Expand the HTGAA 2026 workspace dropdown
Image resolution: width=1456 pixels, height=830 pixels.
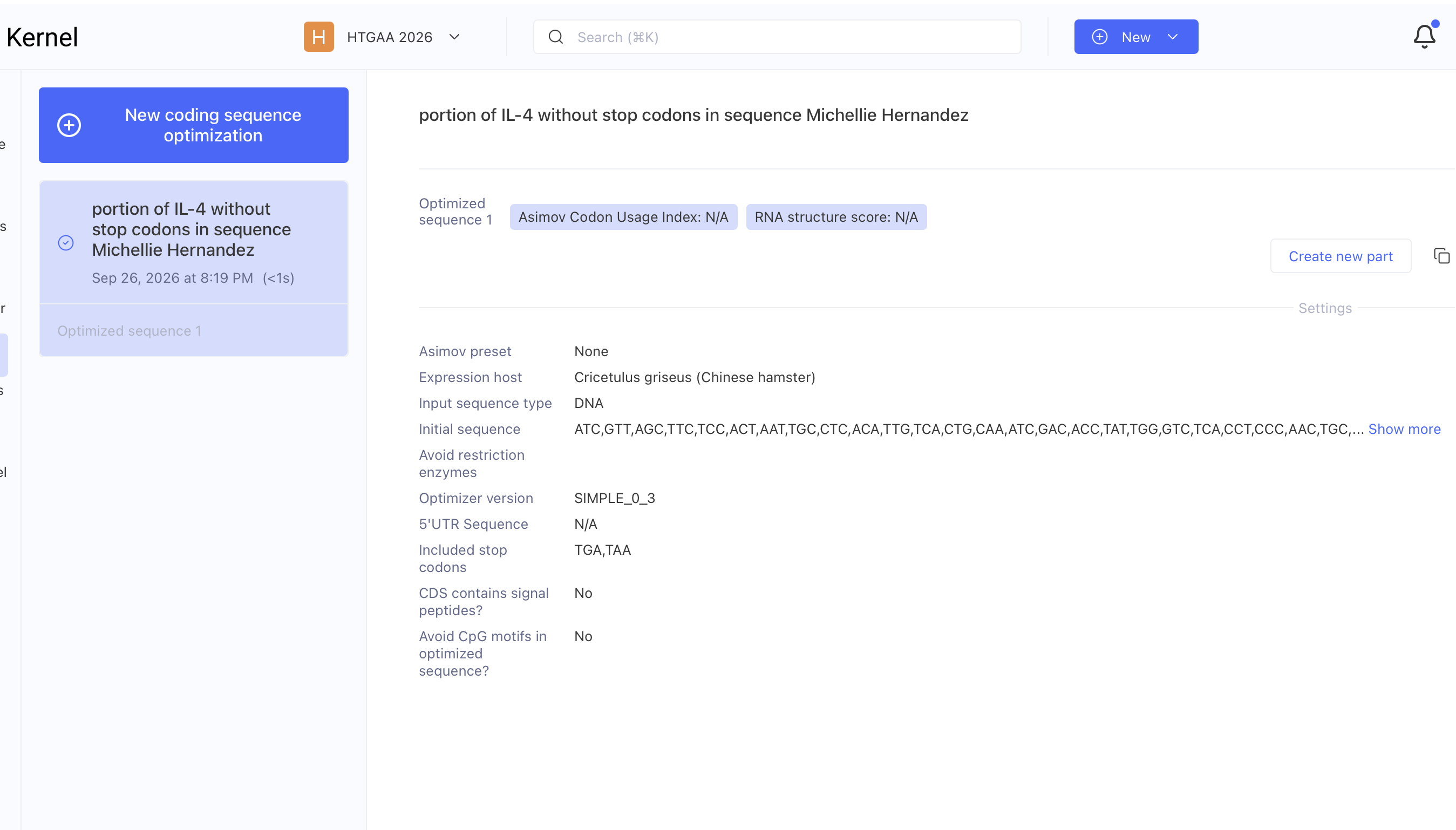point(454,37)
